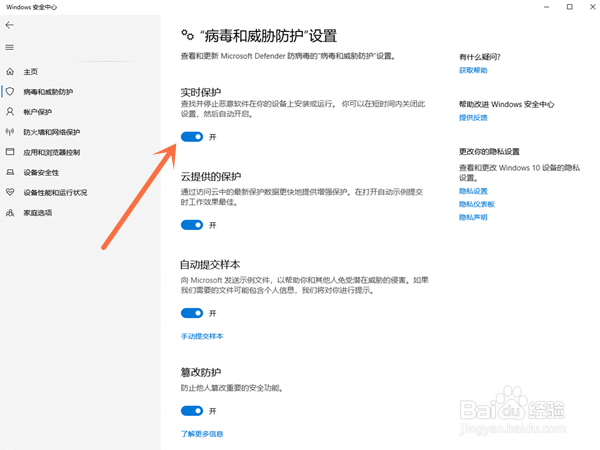This screenshot has width=600, height=450.
Task: Click the 有什么疑问? text
Action: coord(479,57)
